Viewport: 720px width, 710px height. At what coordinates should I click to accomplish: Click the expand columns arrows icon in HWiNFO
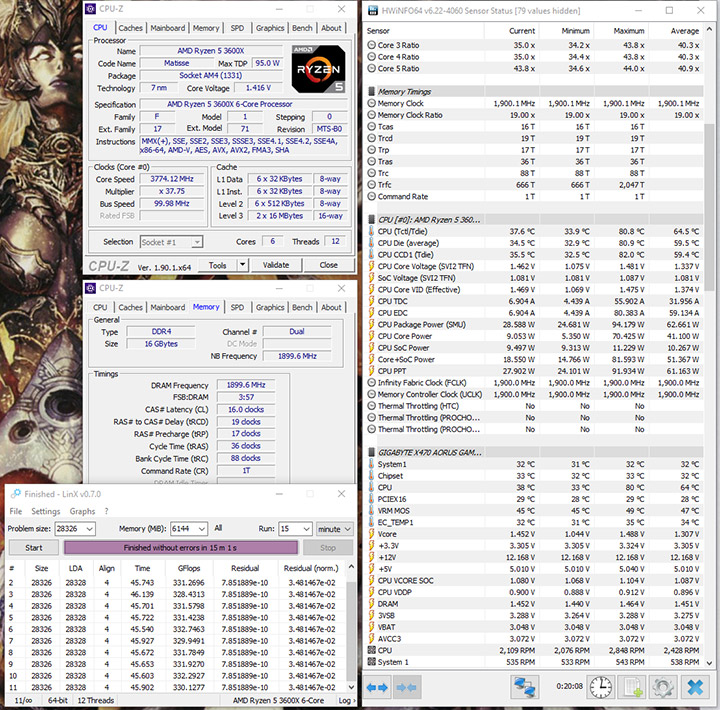pos(378,688)
